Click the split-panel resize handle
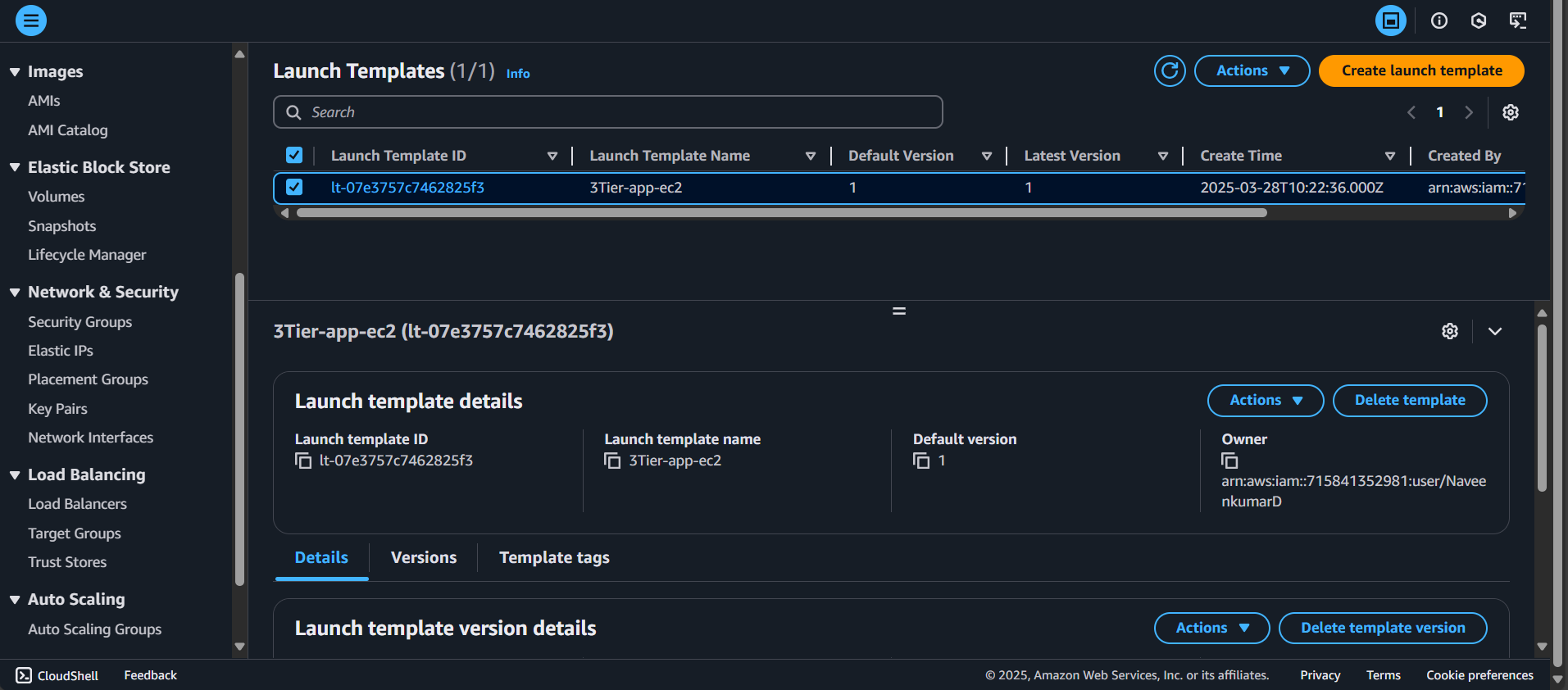The height and width of the screenshot is (690, 1568). pyautogui.click(x=899, y=311)
